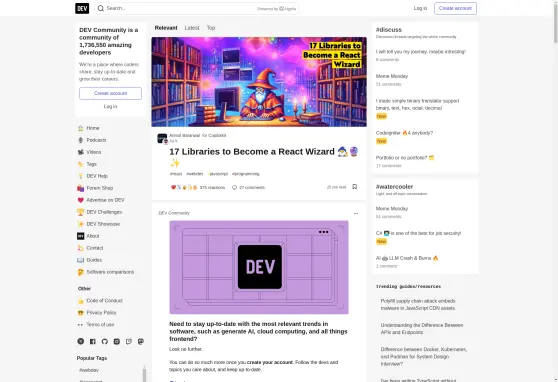Viewport: 558px width, 382px height.
Task: Click Log in link in sidebar card
Action: pyautogui.click(x=110, y=106)
